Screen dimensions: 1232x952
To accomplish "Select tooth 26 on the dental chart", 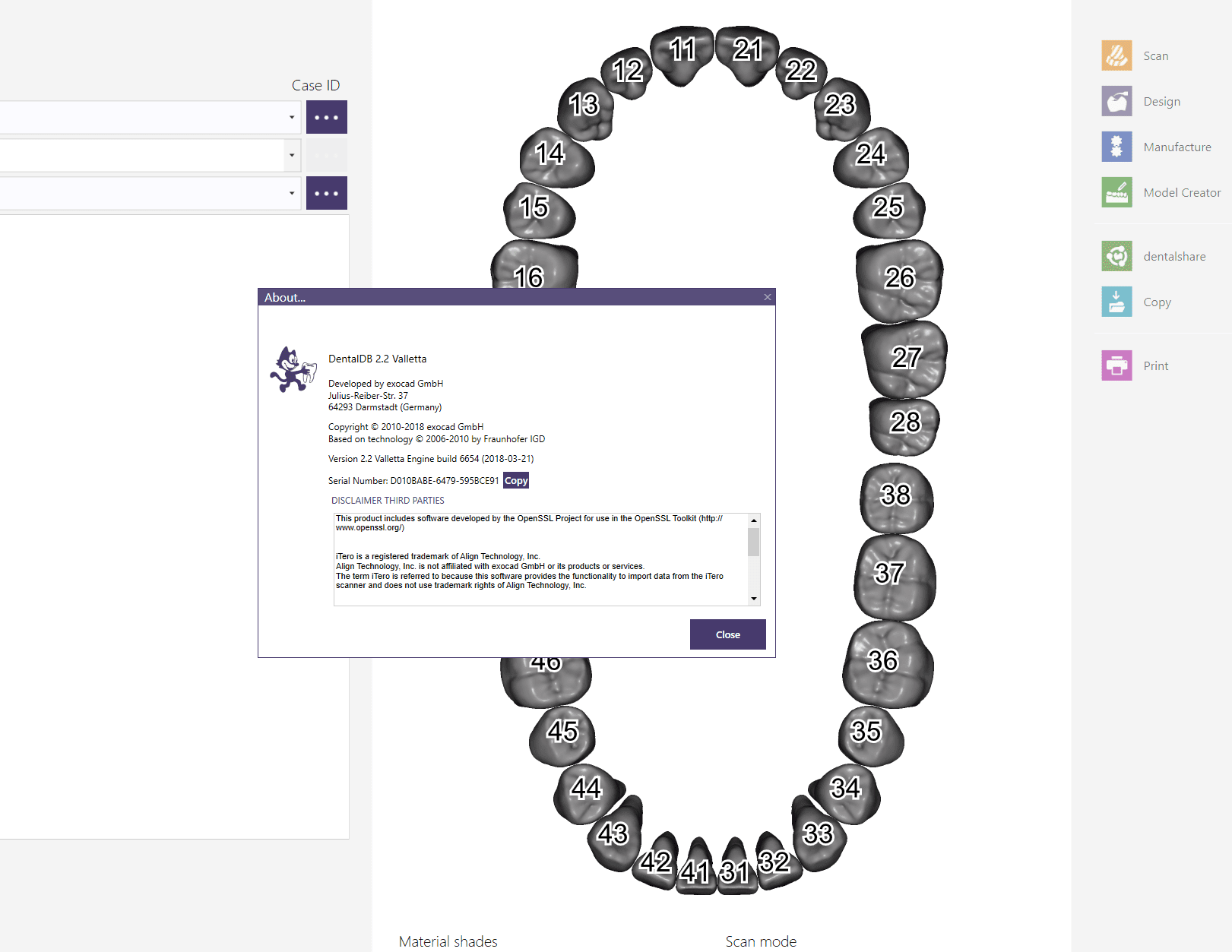I will (x=899, y=280).
